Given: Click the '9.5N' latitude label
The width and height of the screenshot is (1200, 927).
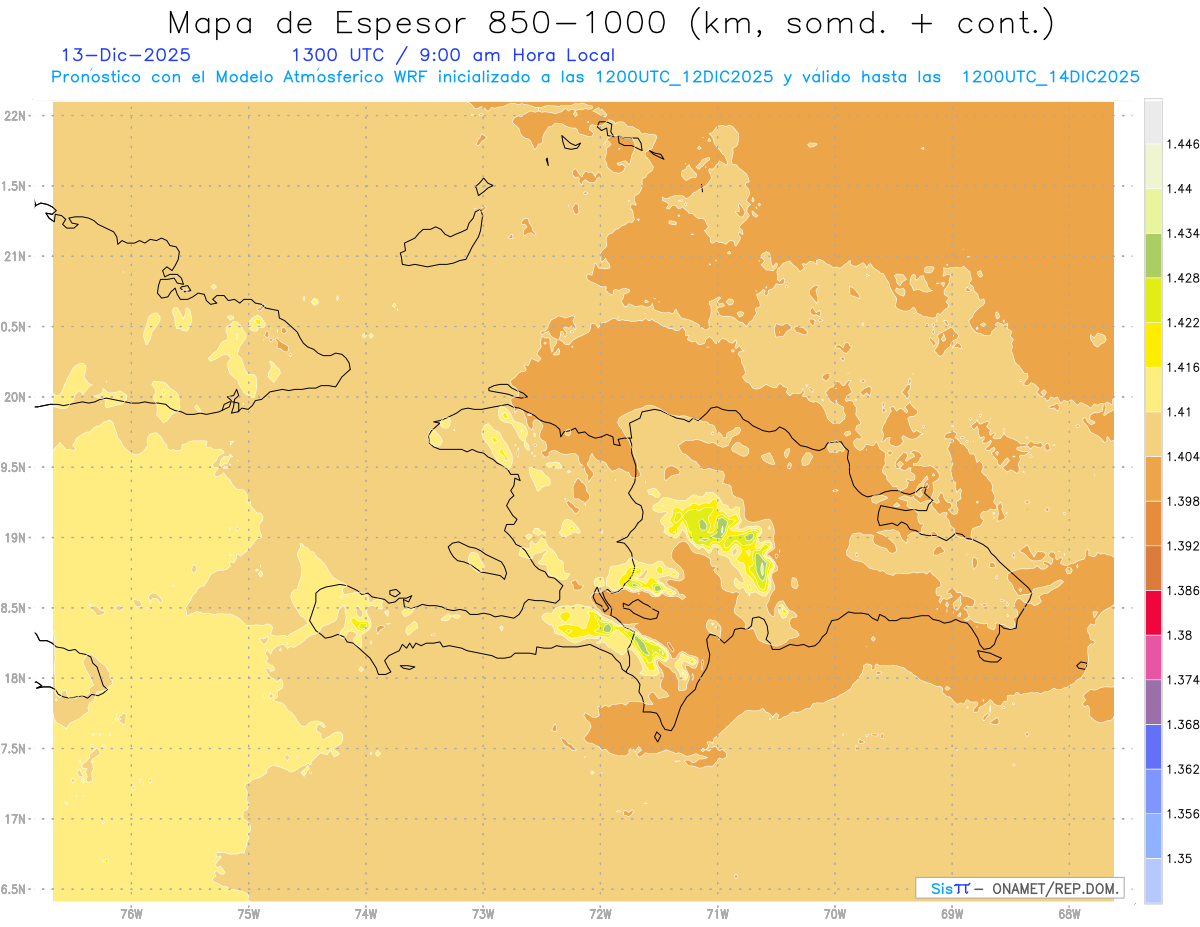Looking at the screenshot, I should pyautogui.click(x=15, y=467).
